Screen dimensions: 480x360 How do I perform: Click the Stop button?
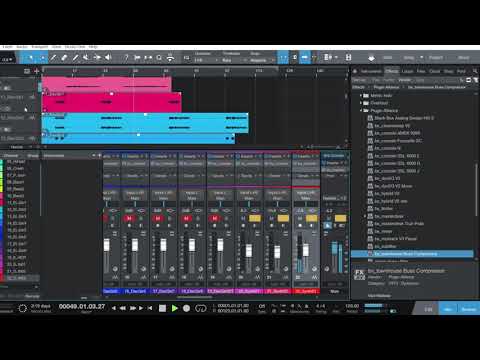[162, 308]
